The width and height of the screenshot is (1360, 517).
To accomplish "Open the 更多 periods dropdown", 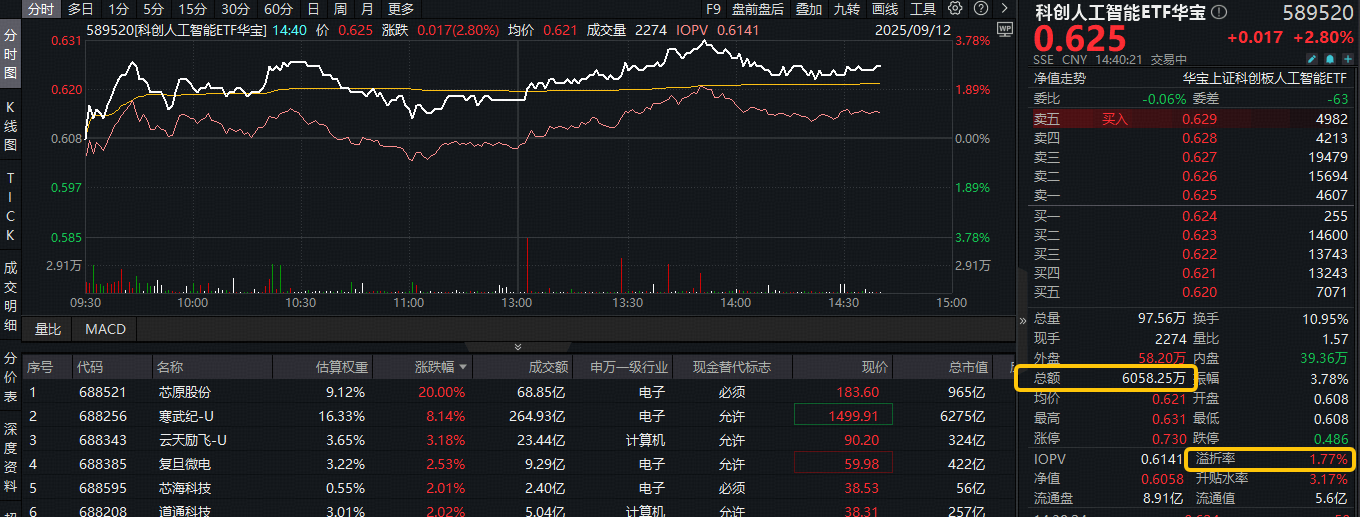I will pyautogui.click(x=401, y=9).
